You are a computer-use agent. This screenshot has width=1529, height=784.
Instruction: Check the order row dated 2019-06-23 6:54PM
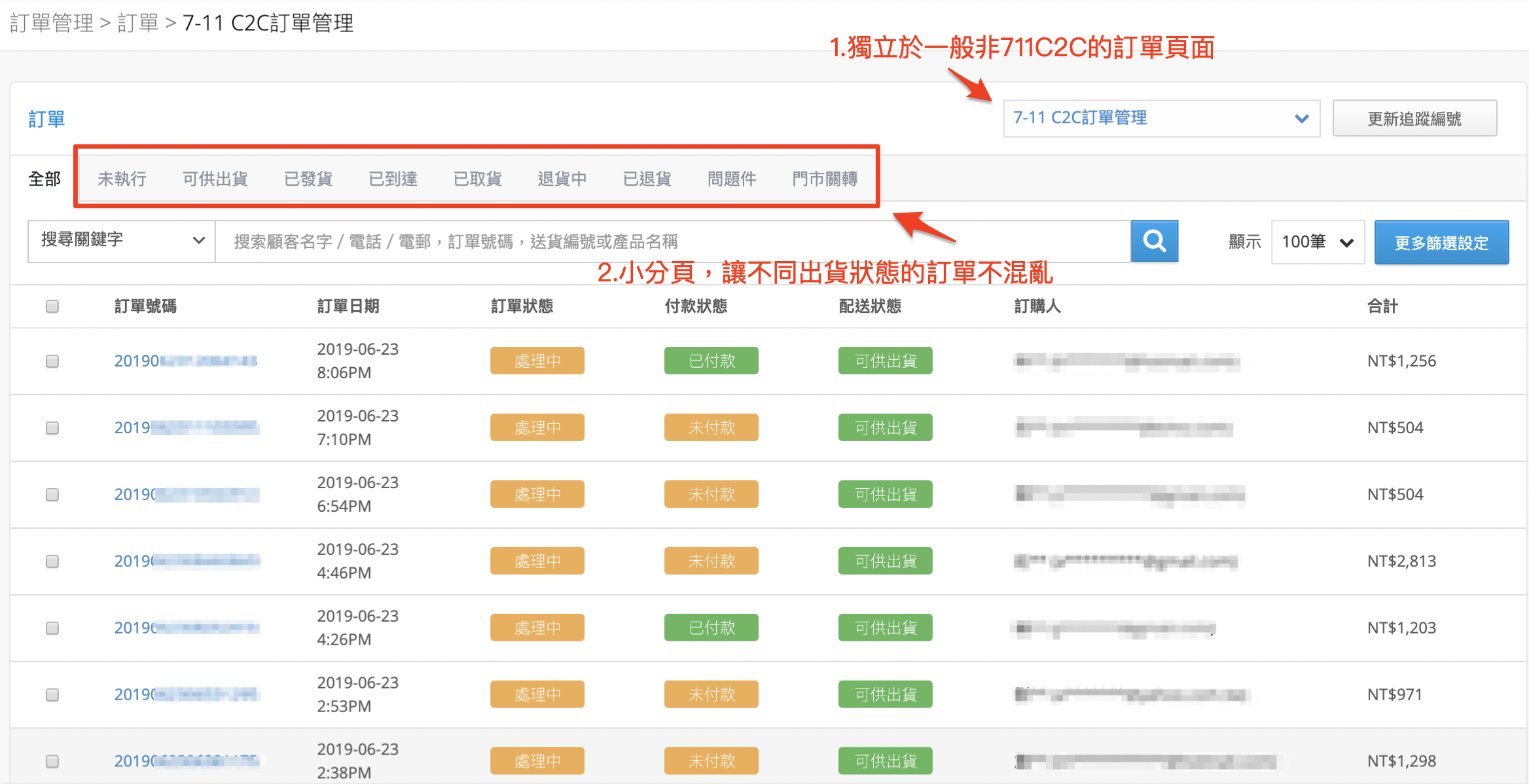click(x=52, y=495)
